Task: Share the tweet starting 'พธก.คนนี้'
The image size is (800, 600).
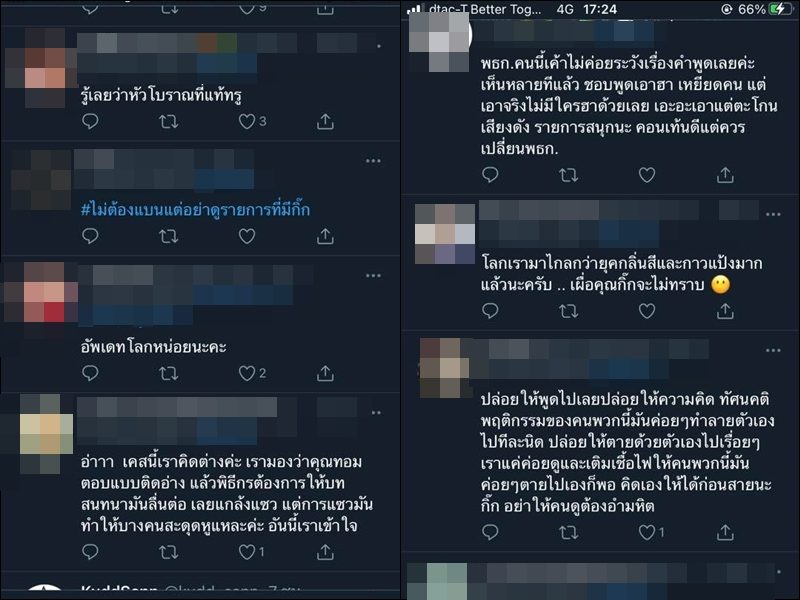Action: [725, 175]
